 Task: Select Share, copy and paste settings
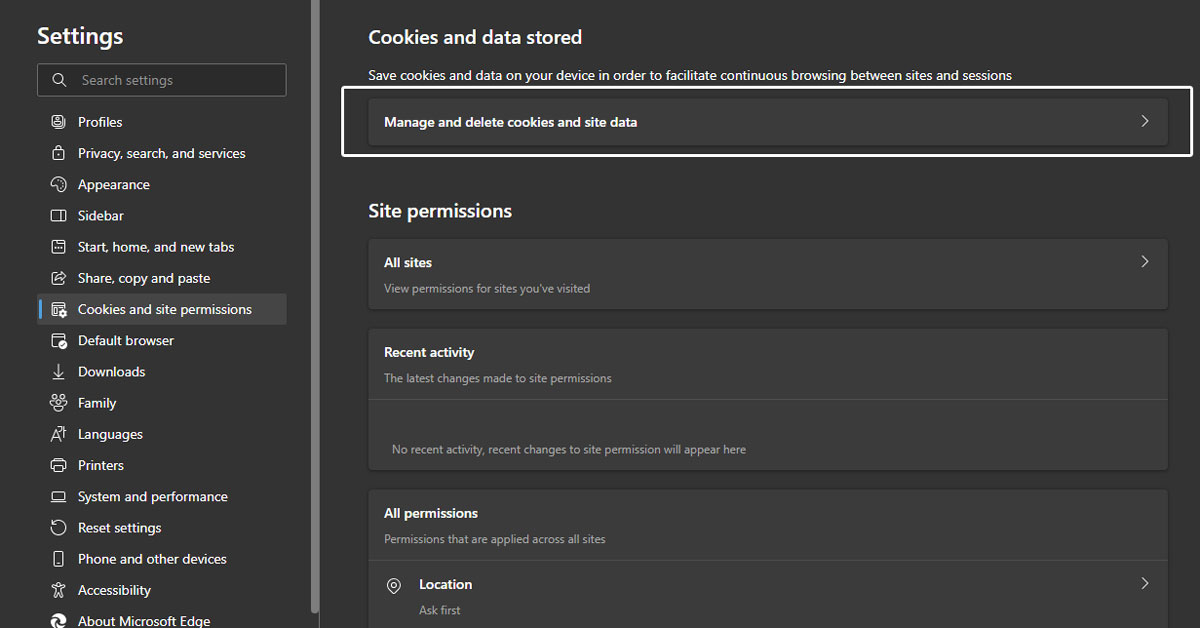[162, 278]
